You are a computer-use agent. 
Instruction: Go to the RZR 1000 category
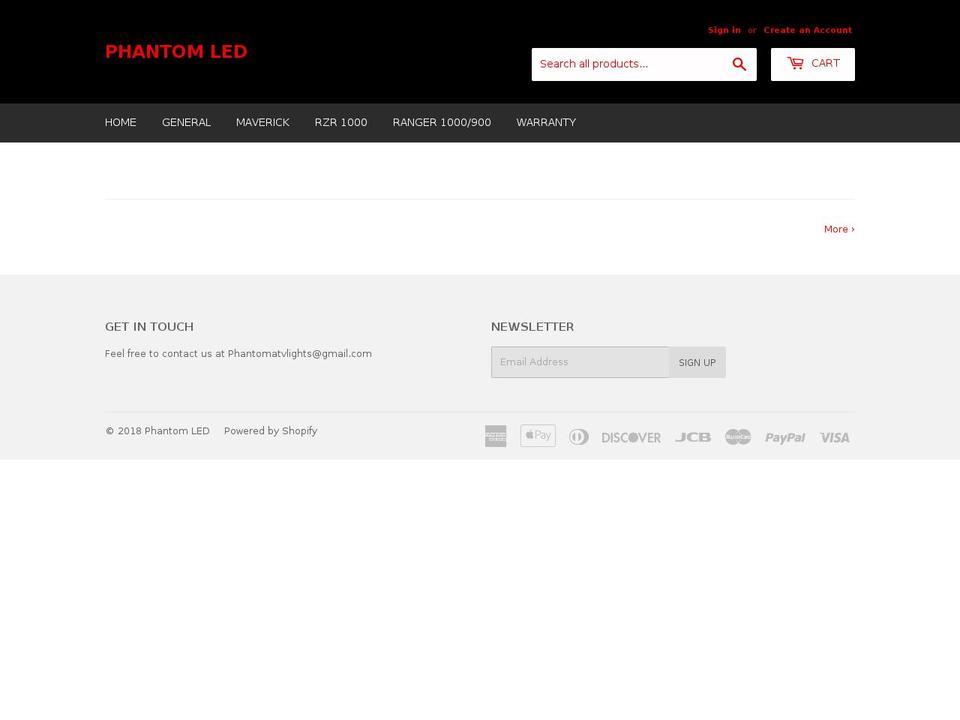tap(341, 122)
